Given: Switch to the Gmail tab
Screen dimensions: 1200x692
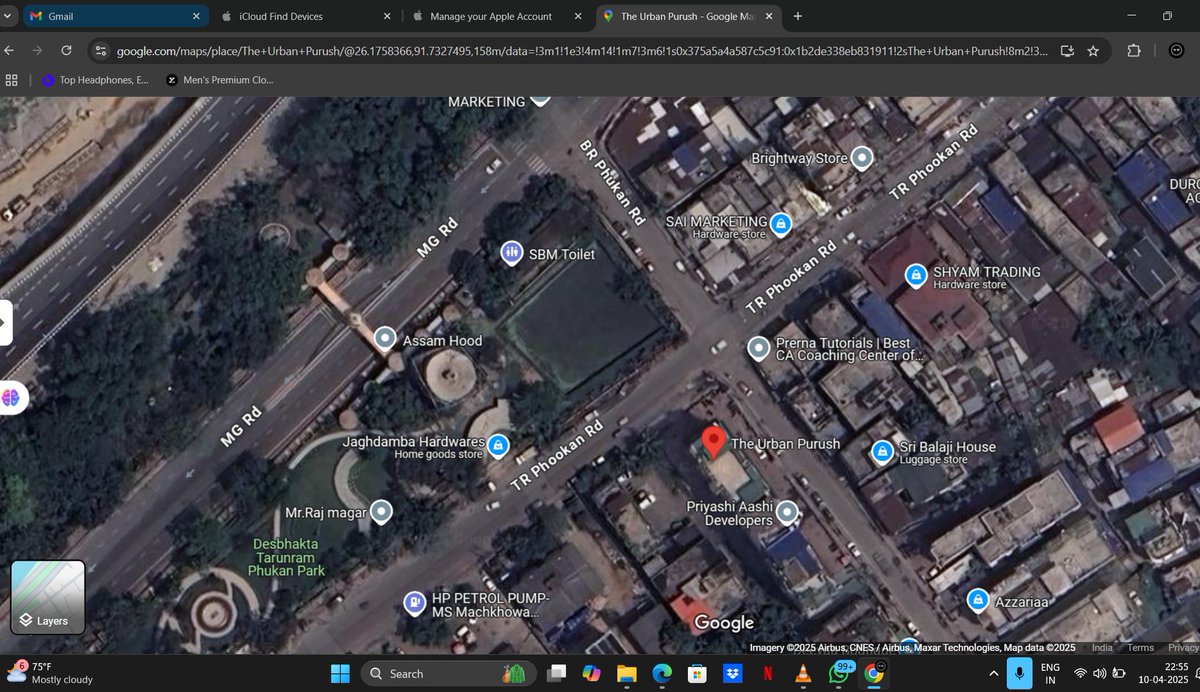Looking at the screenshot, I should 115,16.
